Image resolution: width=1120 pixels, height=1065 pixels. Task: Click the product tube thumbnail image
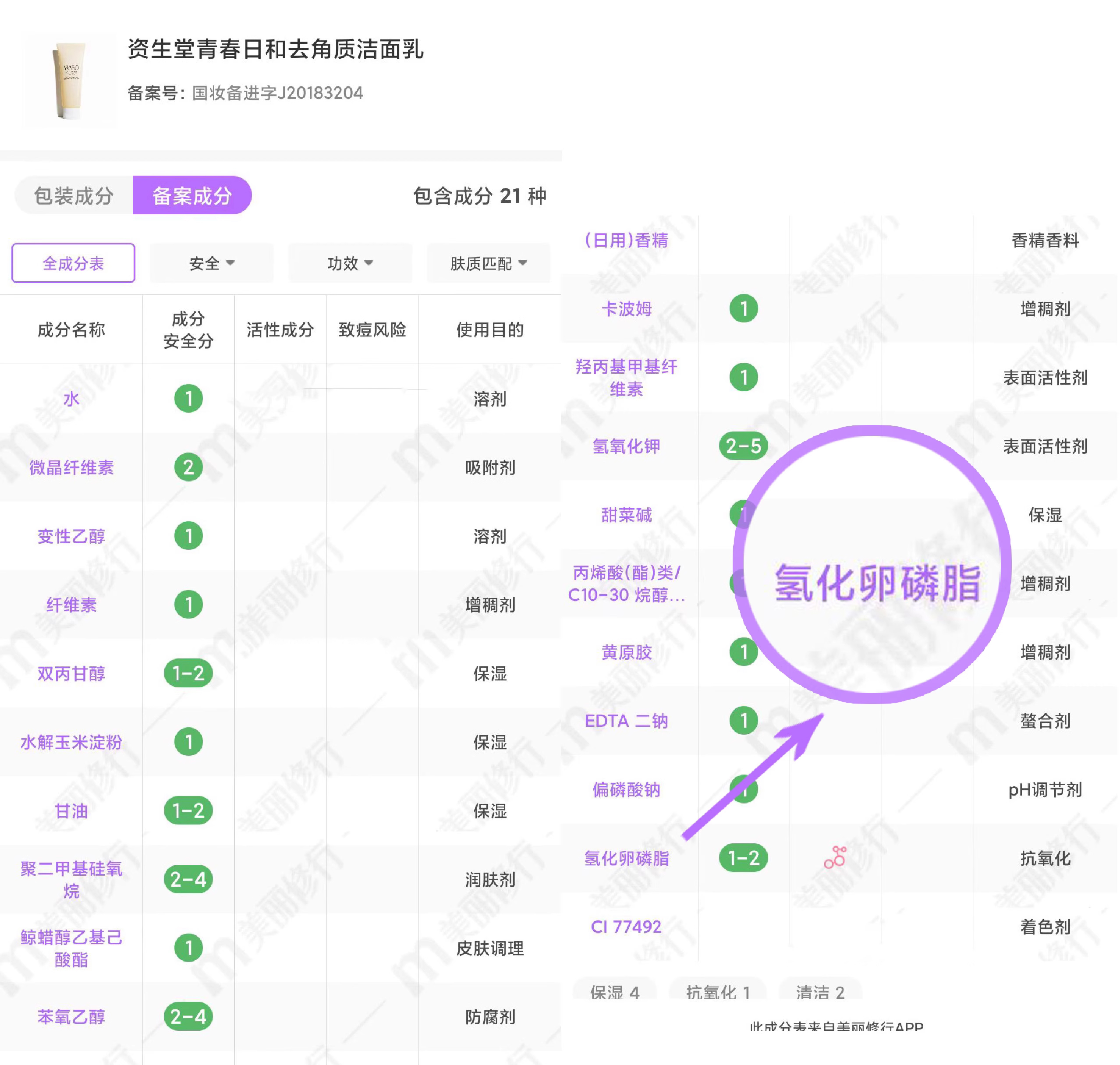[x=69, y=80]
